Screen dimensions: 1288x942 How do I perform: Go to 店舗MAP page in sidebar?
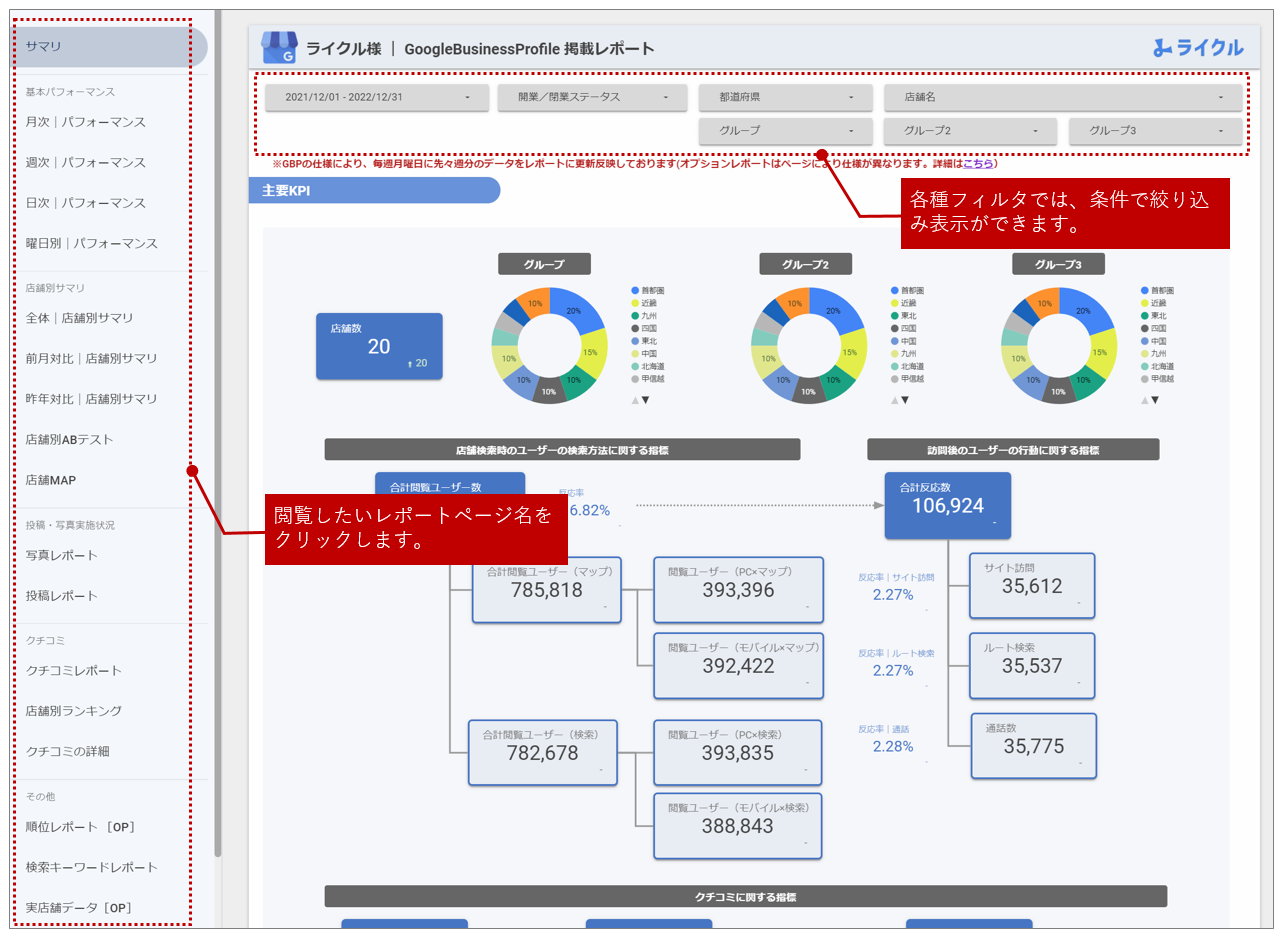[51, 480]
